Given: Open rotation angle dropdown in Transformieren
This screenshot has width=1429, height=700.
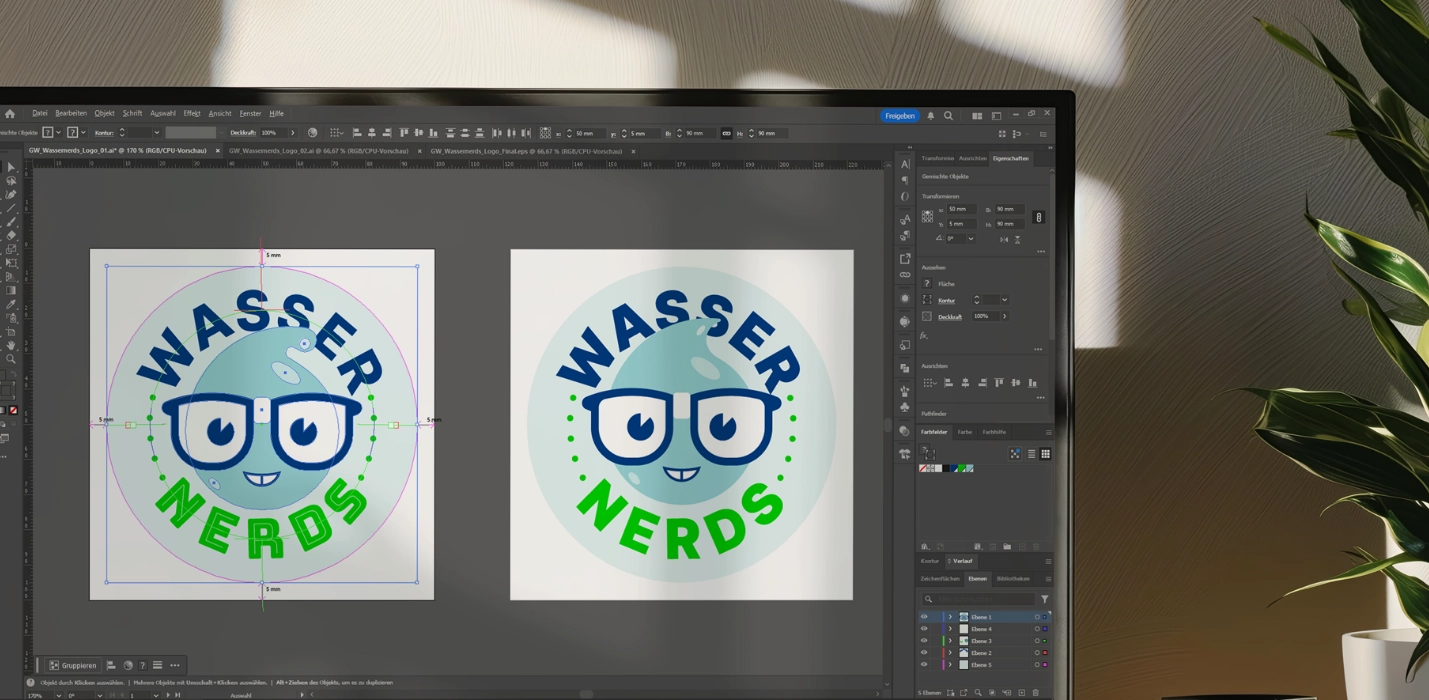Looking at the screenshot, I should [970, 239].
